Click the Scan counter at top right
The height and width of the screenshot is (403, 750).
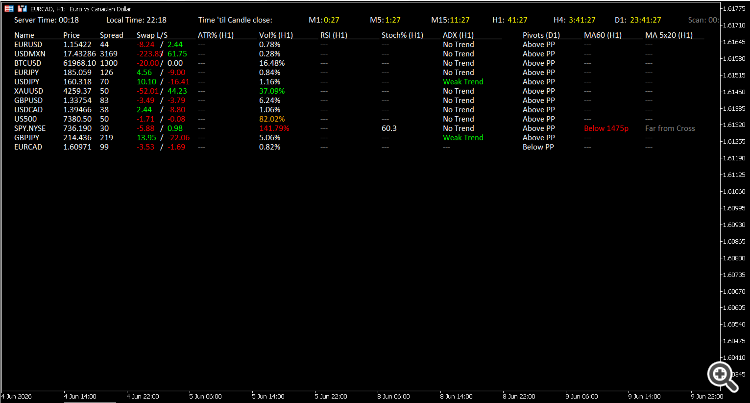point(703,20)
